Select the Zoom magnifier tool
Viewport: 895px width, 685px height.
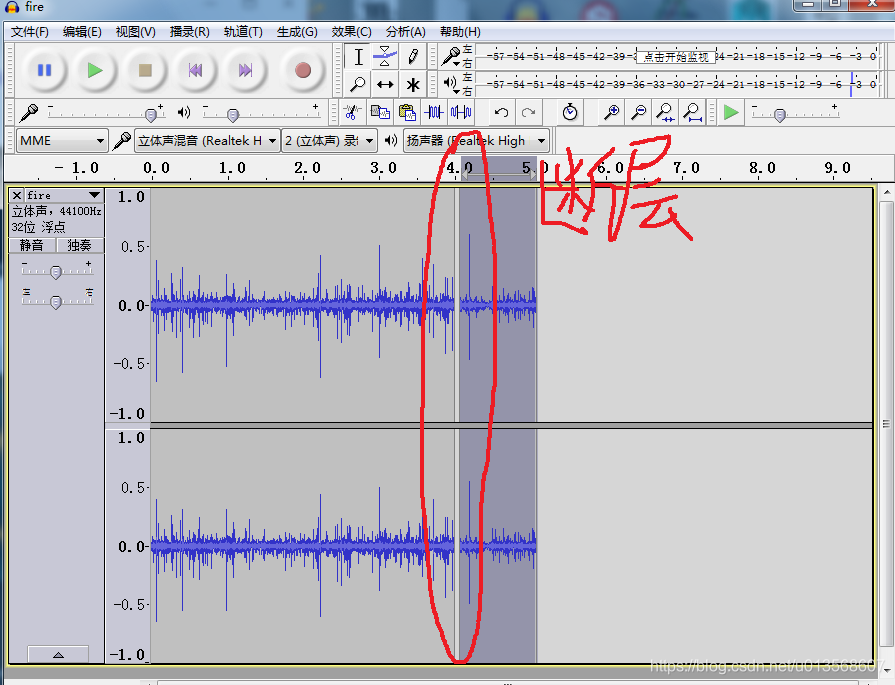coord(358,84)
